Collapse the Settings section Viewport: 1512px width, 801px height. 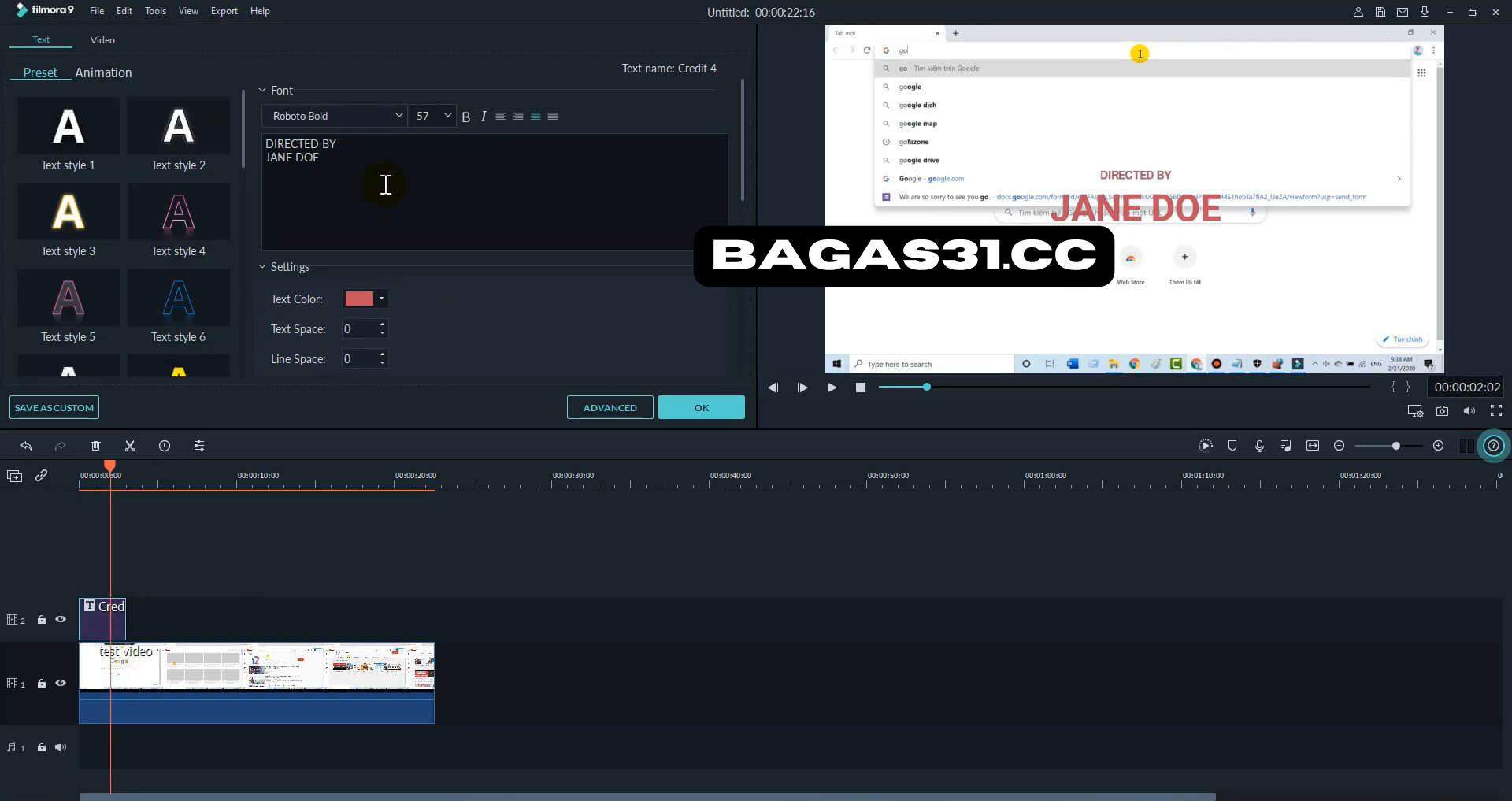[262, 267]
